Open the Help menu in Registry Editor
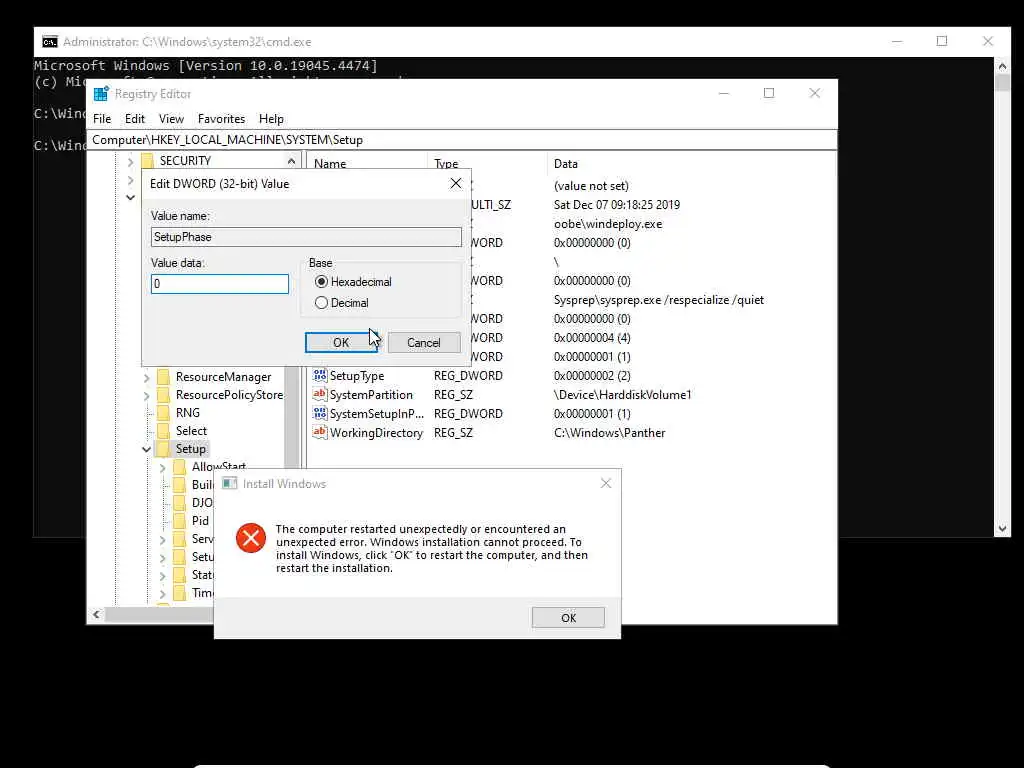This screenshot has height=768, width=1024. click(x=271, y=119)
